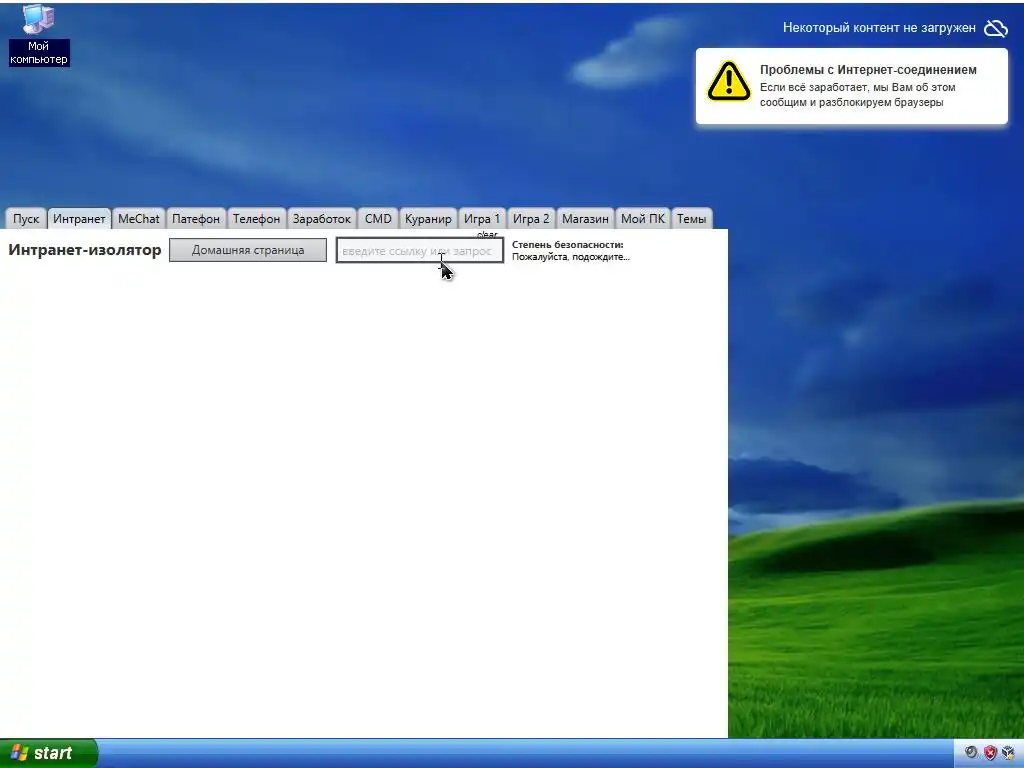Click the red security shield tray icon
The image size is (1024, 768).
pyautogui.click(x=990, y=752)
